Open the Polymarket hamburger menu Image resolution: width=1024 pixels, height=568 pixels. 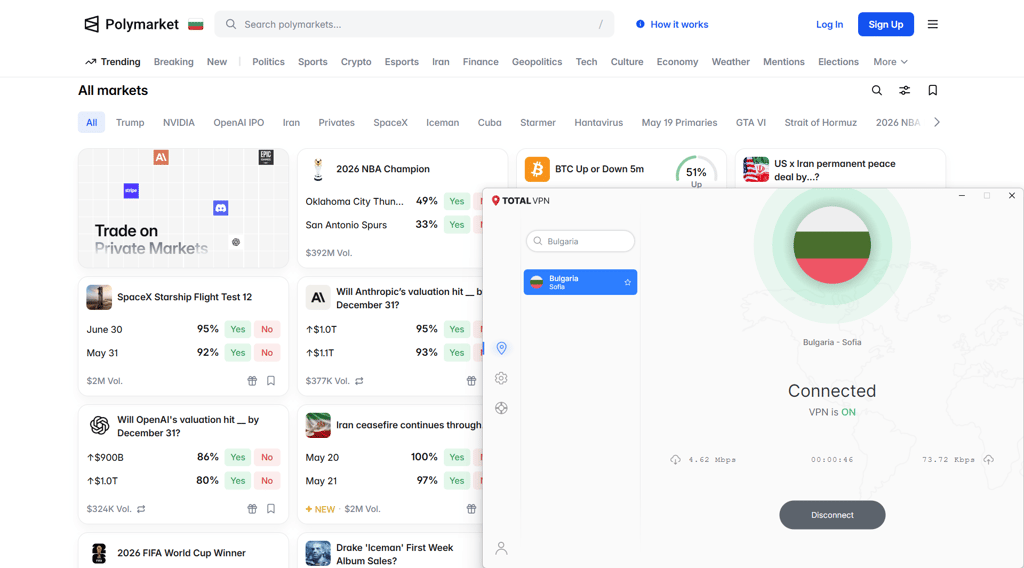click(x=933, y=24)
